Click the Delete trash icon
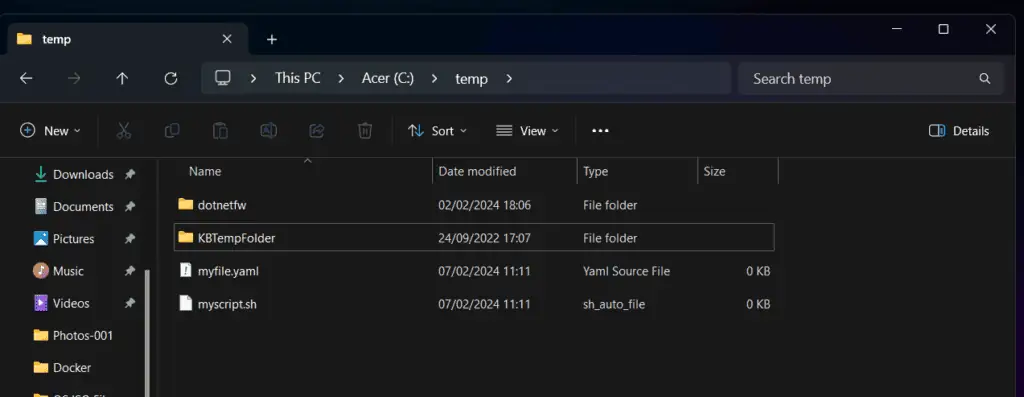The image size is (1024, 397). 365,131
